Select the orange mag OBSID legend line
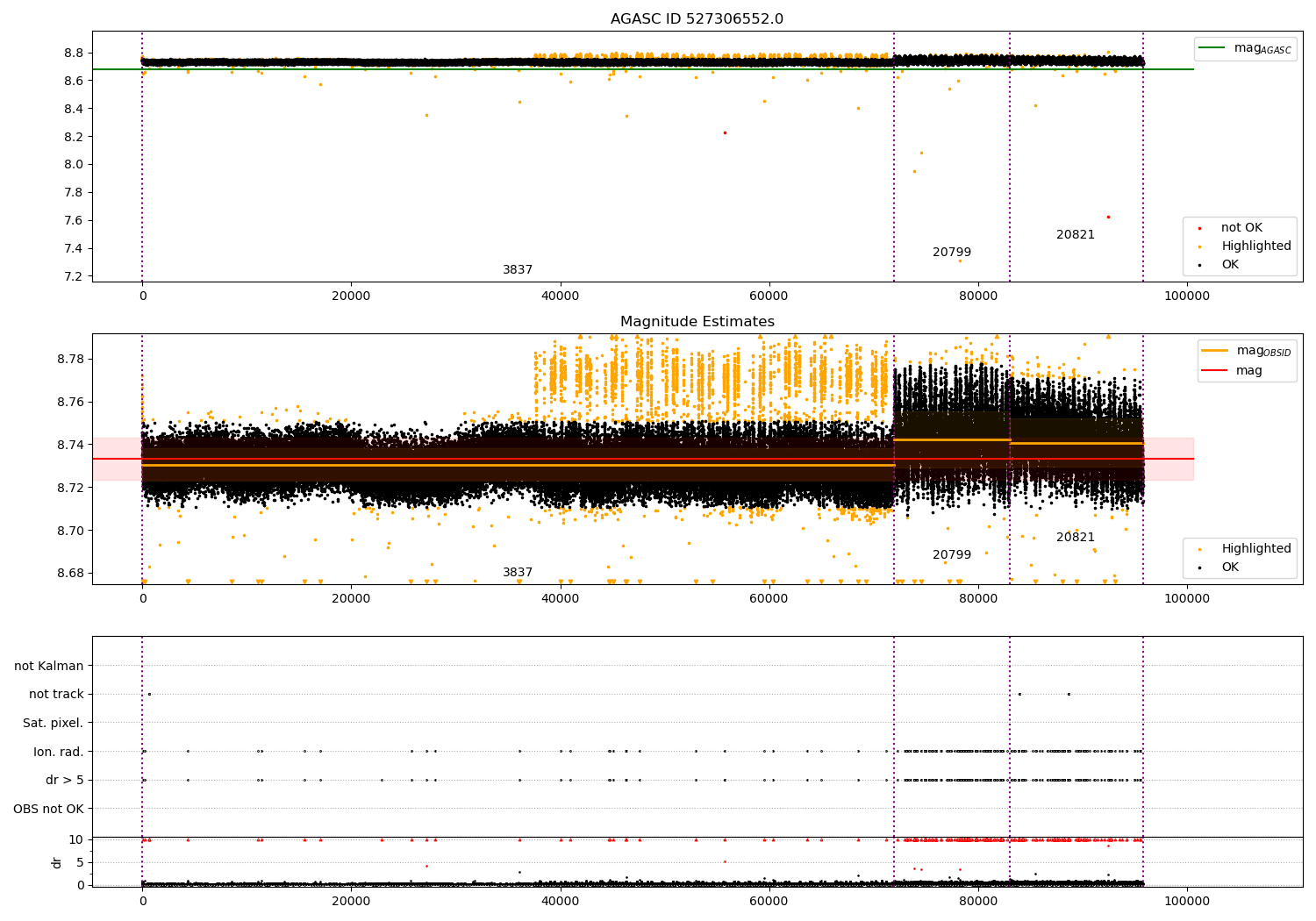The width and height of the screenshot is (1316, 921). (1215, 351)
